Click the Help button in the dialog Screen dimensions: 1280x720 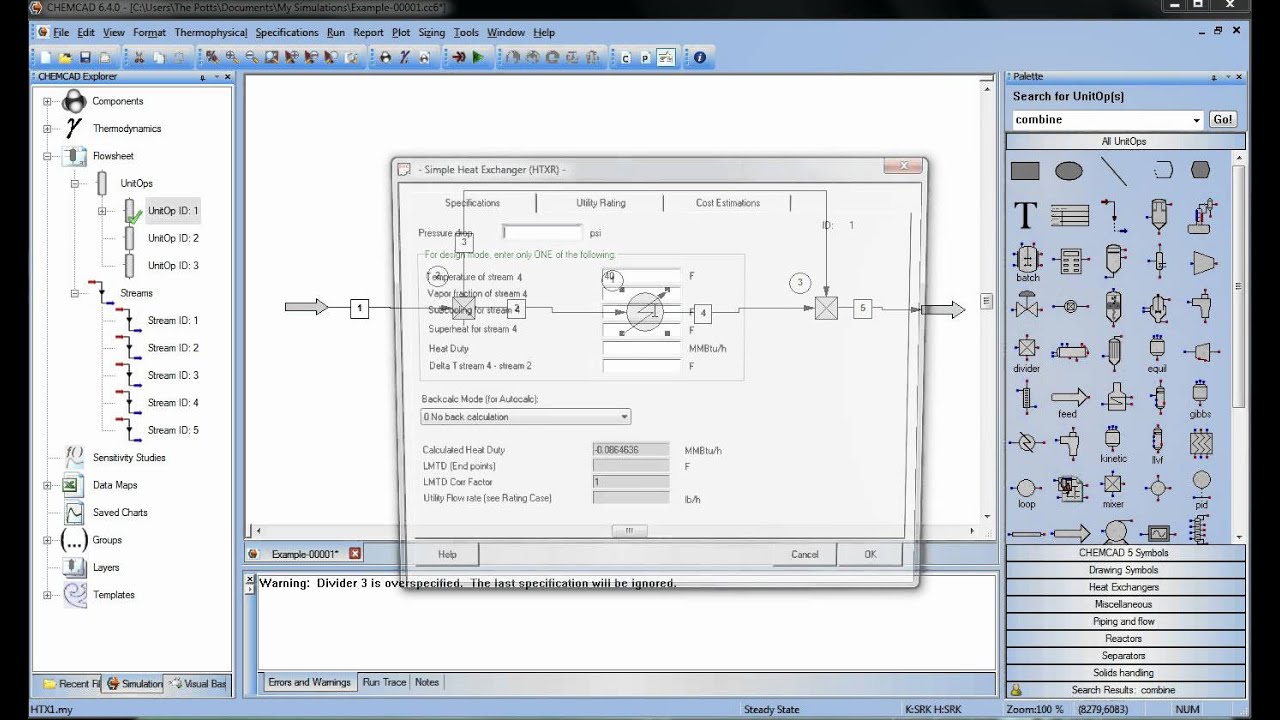[447, 554]
